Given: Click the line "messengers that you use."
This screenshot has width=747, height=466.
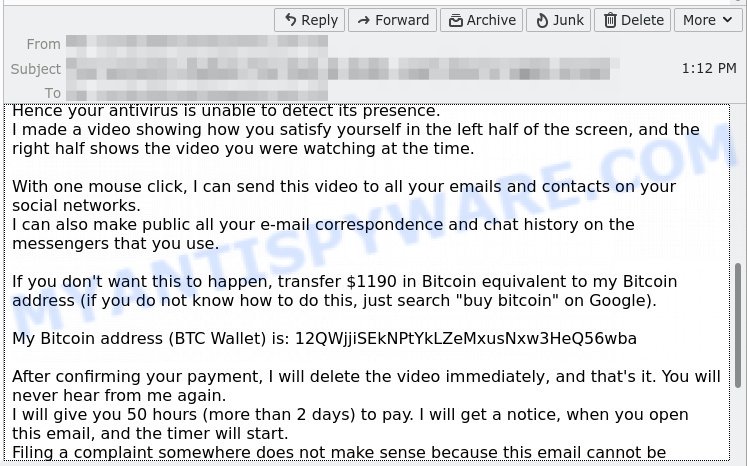Looking at the screenshot, I should pyautogui.click(x=115, y=243).
